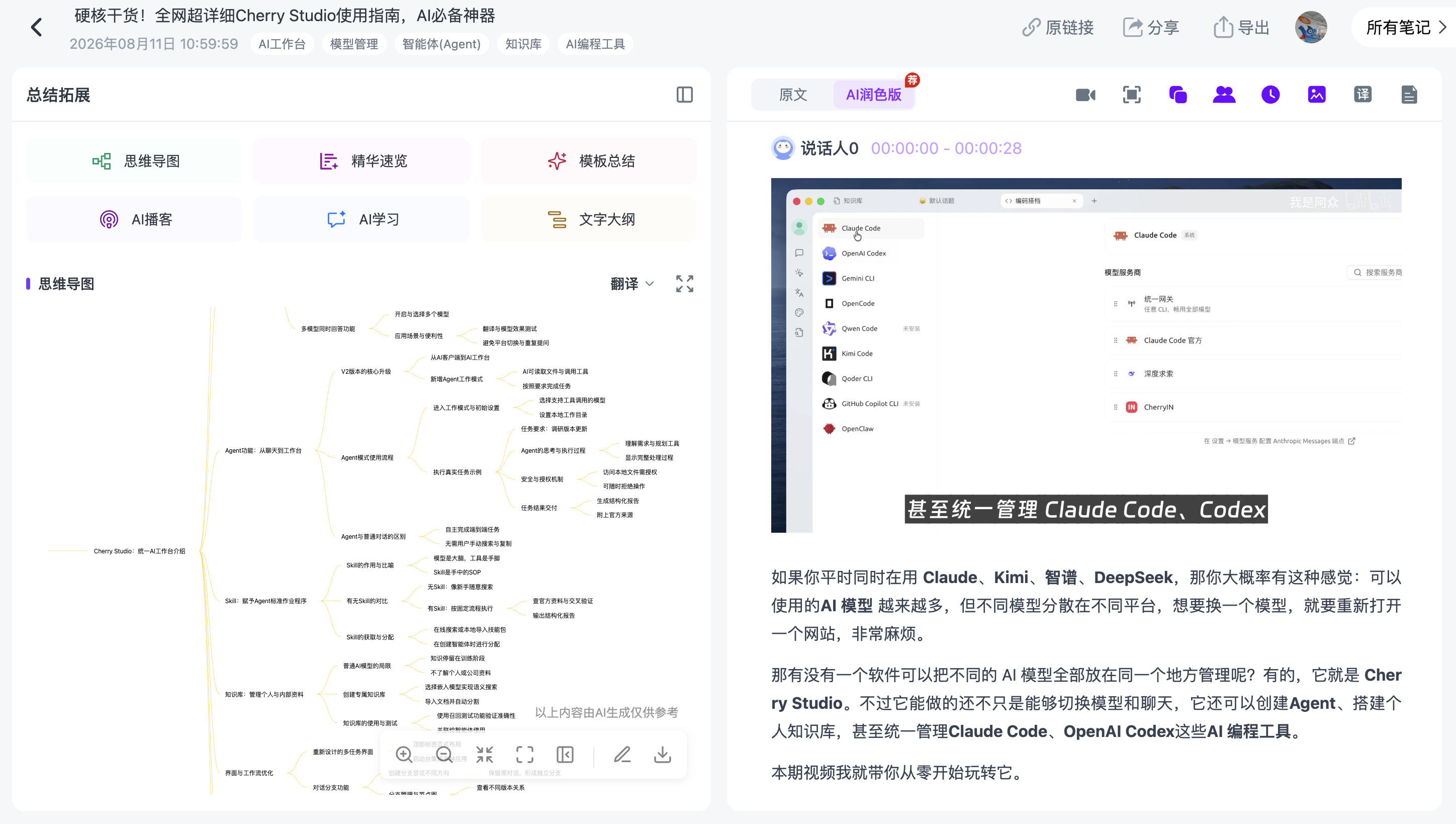Zoom out the mind map

(444, 755)
